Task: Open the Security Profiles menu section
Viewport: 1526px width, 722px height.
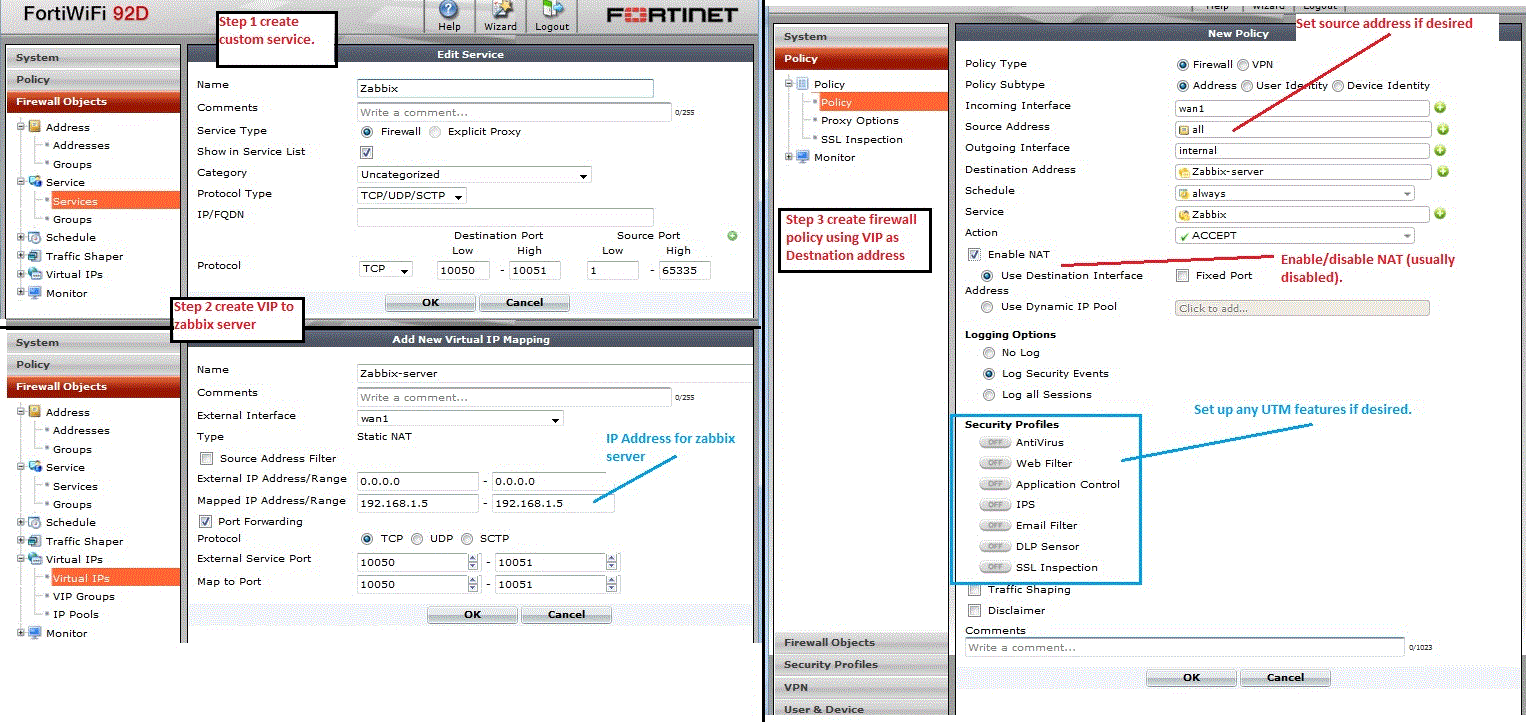Action: [861, 664]
